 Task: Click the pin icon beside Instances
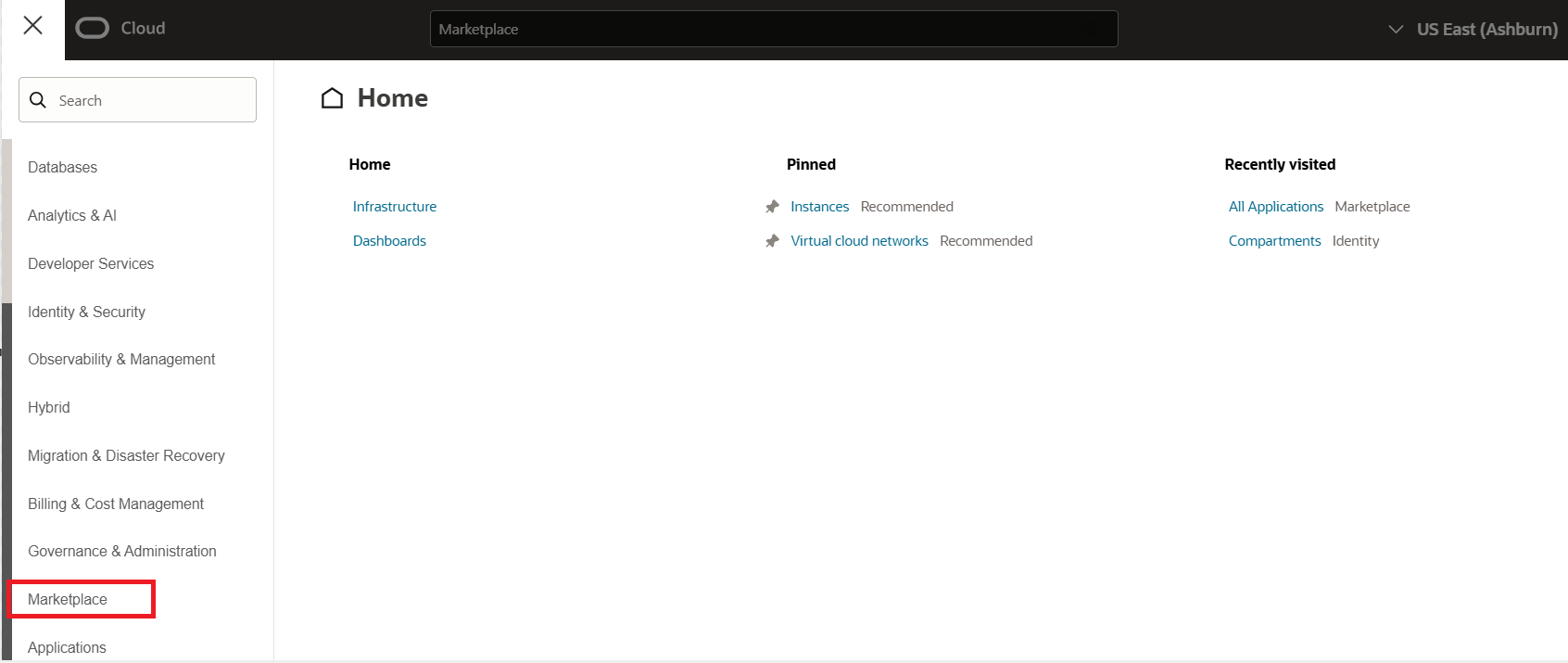pyautogui.click(x=772, y=207)
